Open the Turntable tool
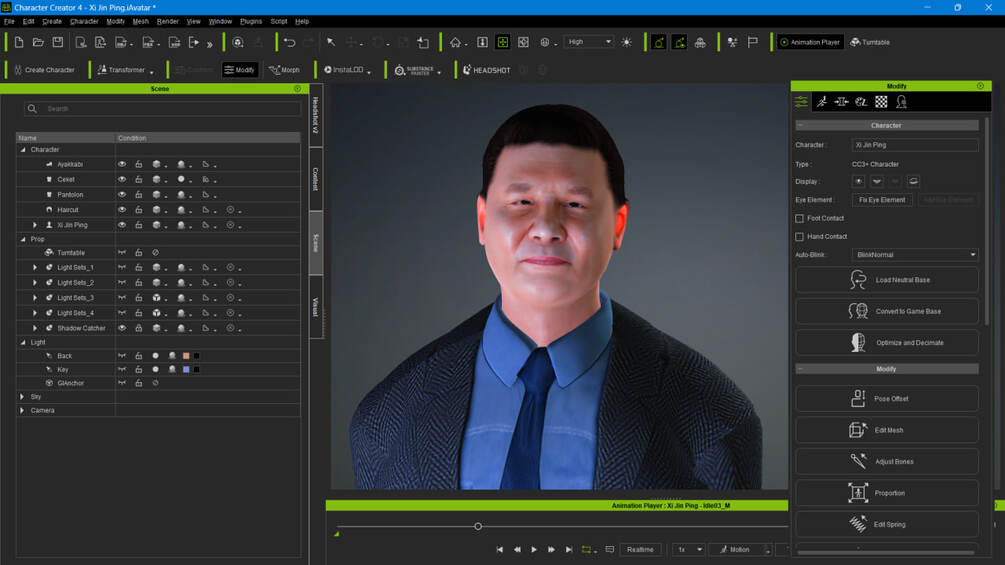 870,42
